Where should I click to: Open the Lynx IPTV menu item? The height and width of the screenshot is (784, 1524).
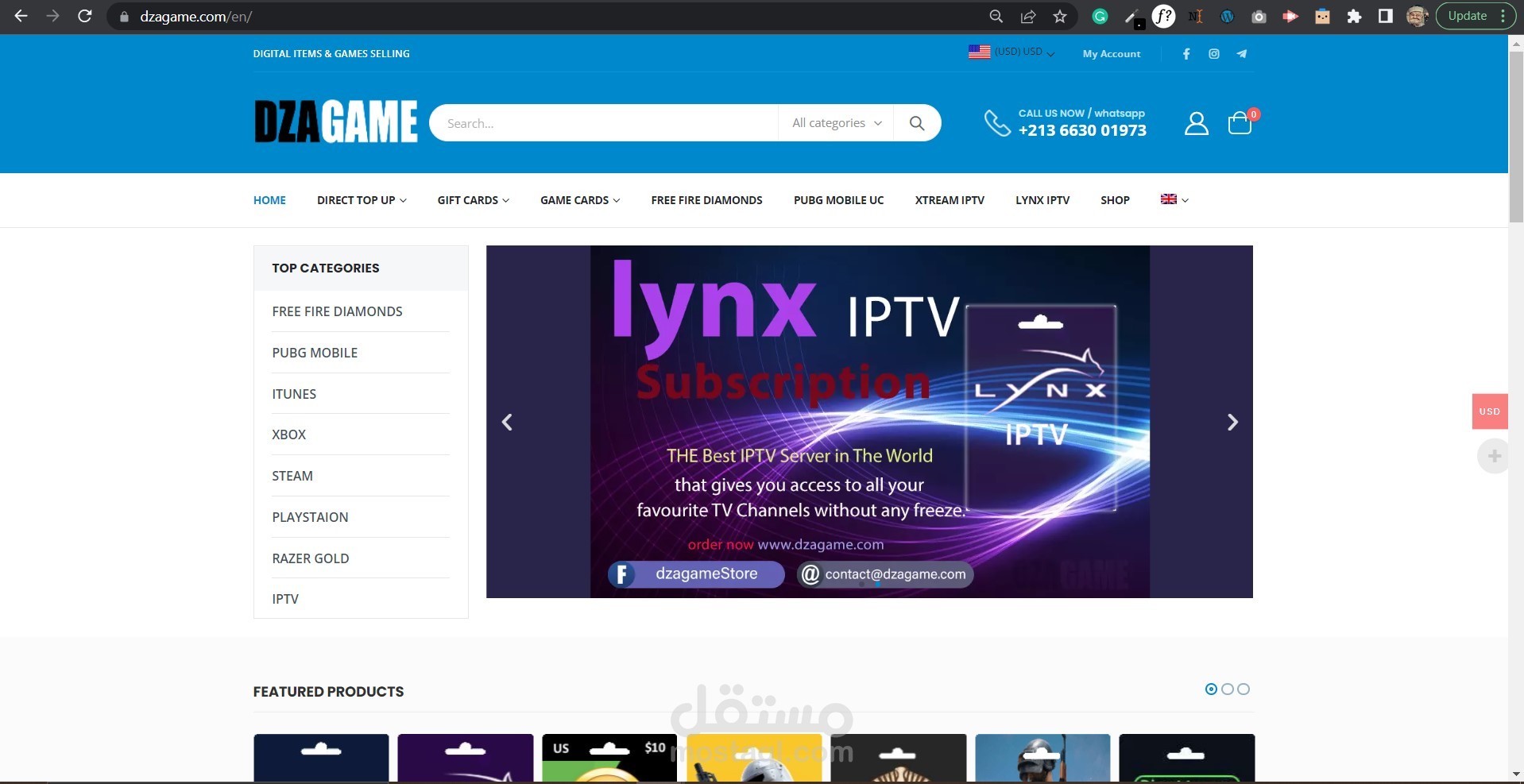[1042, 200]
